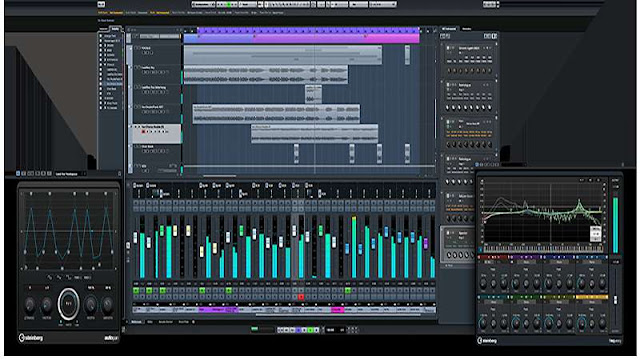Image resolution: width=640 pixels, height=360 pixels.
Task: Open the preset field in AutoPan window header
Action: click(x=70, y=174)
